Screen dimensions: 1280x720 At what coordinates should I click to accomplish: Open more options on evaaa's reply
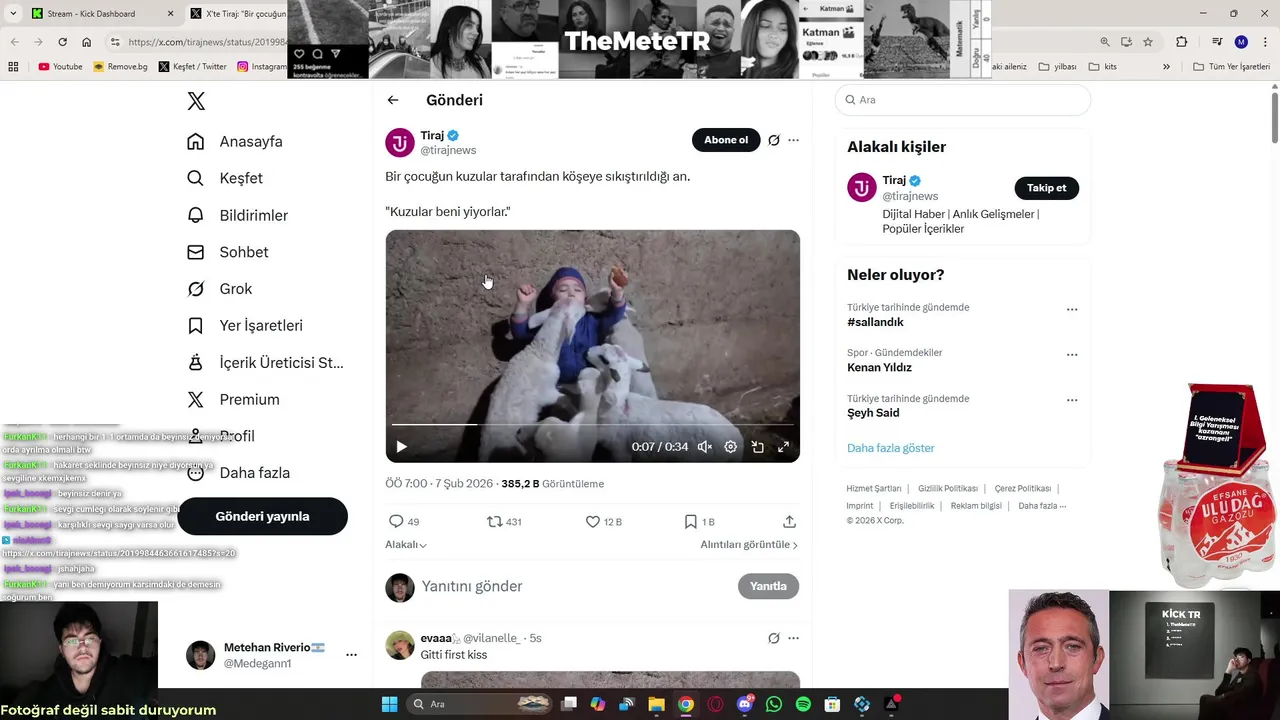click(x=793, y=638)
